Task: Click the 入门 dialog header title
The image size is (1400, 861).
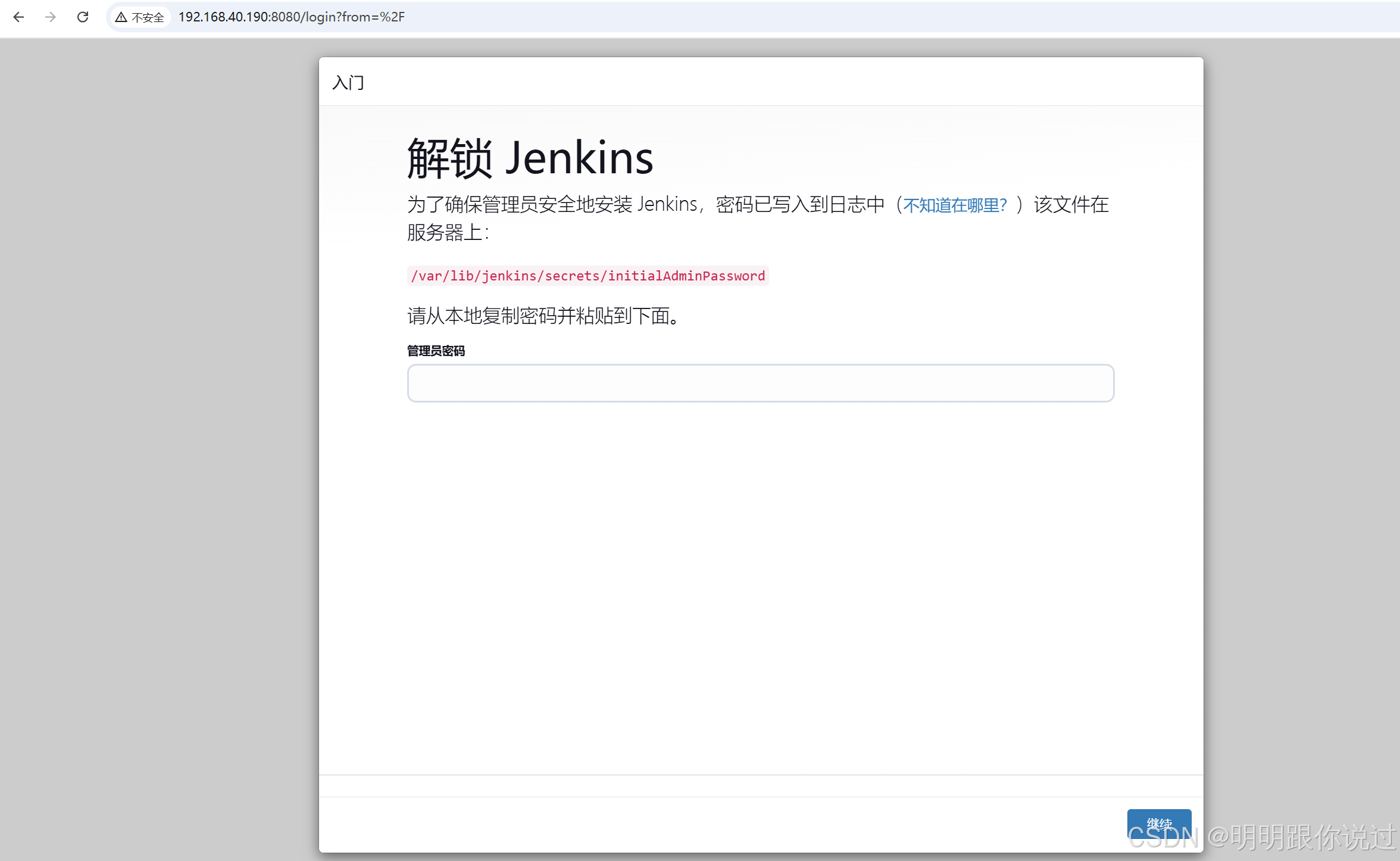Action: point(348,82)
